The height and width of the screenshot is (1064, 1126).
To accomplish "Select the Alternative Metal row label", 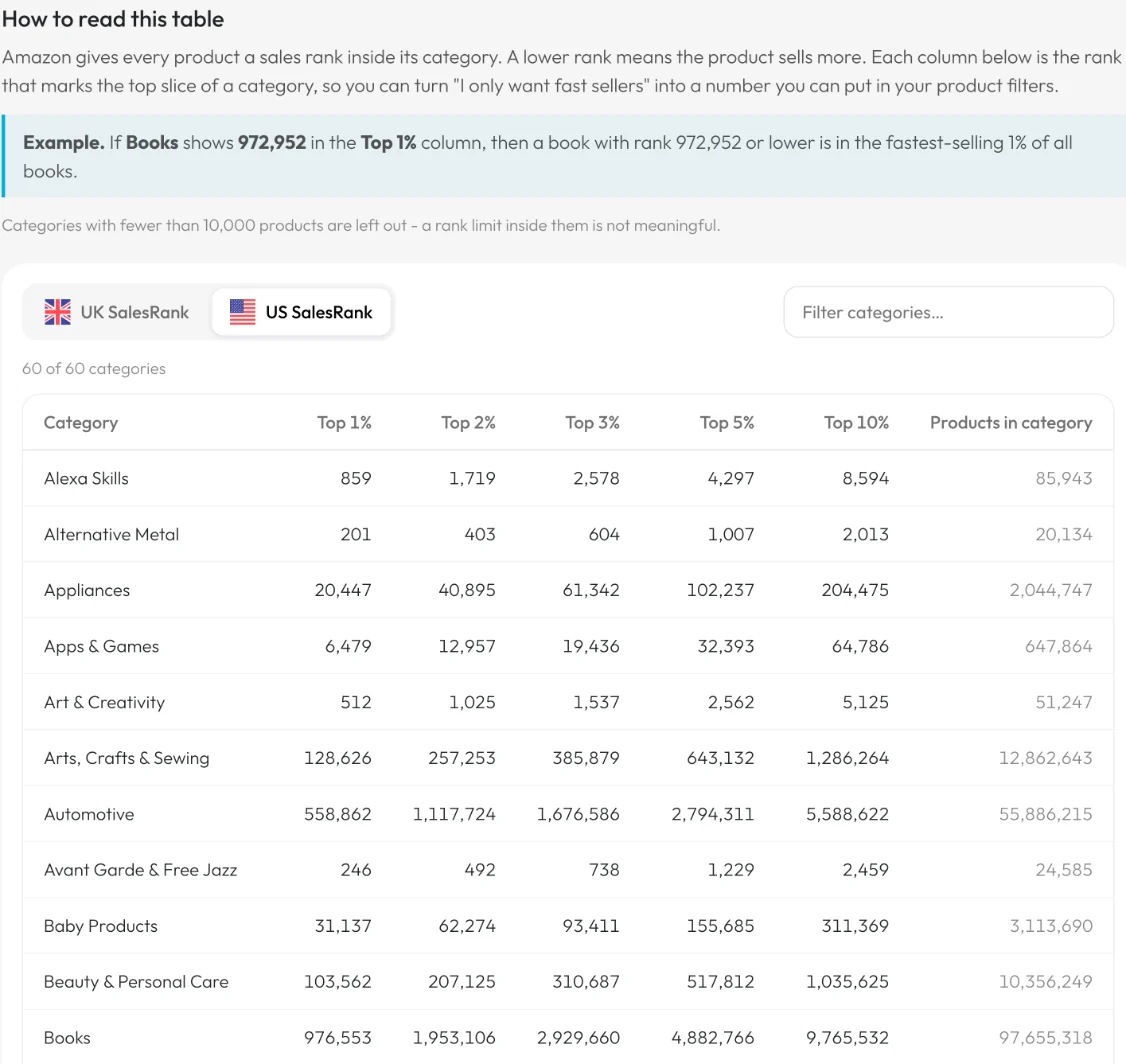I will point(111,534).
